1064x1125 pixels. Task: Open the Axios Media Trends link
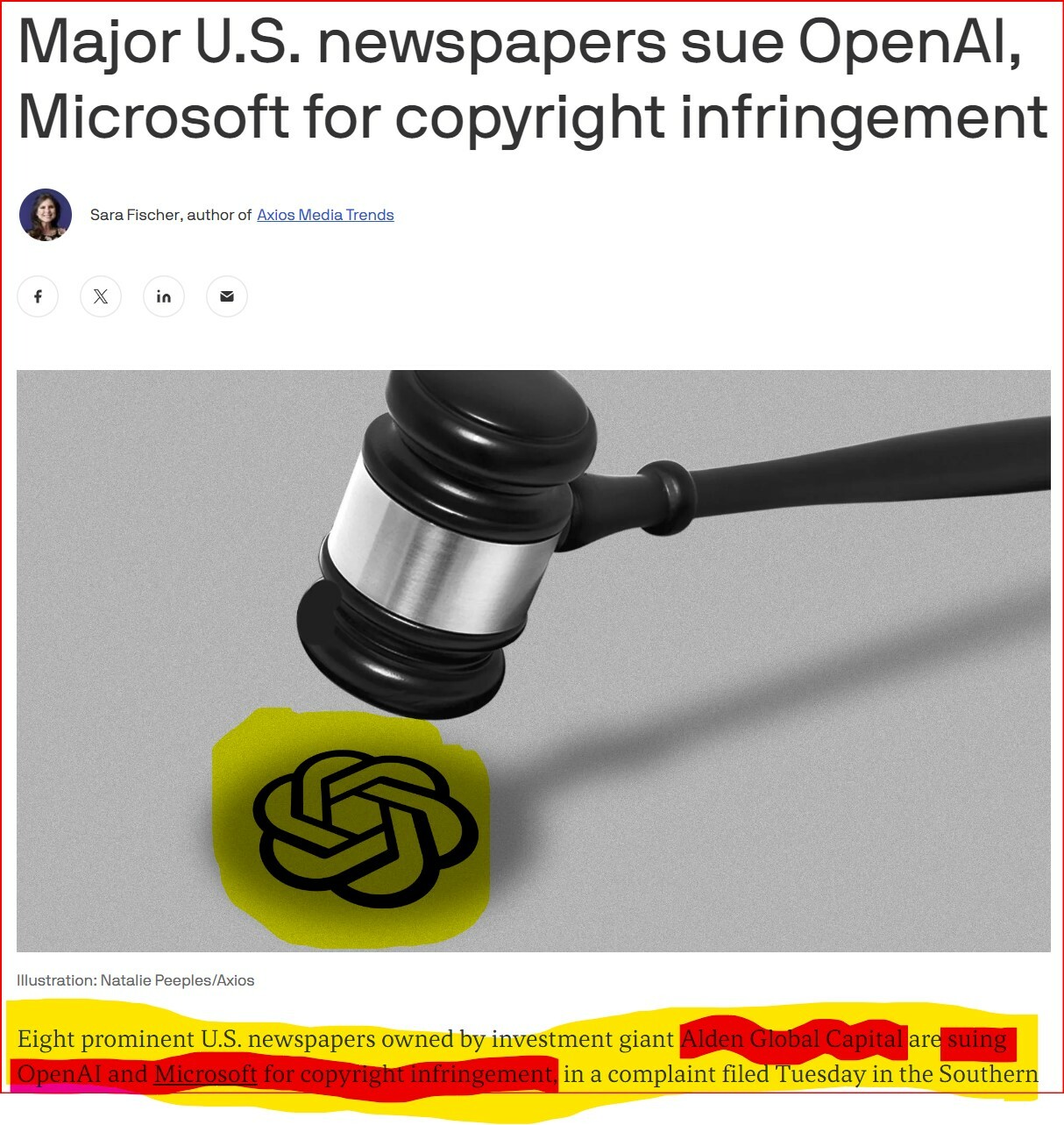325,215
